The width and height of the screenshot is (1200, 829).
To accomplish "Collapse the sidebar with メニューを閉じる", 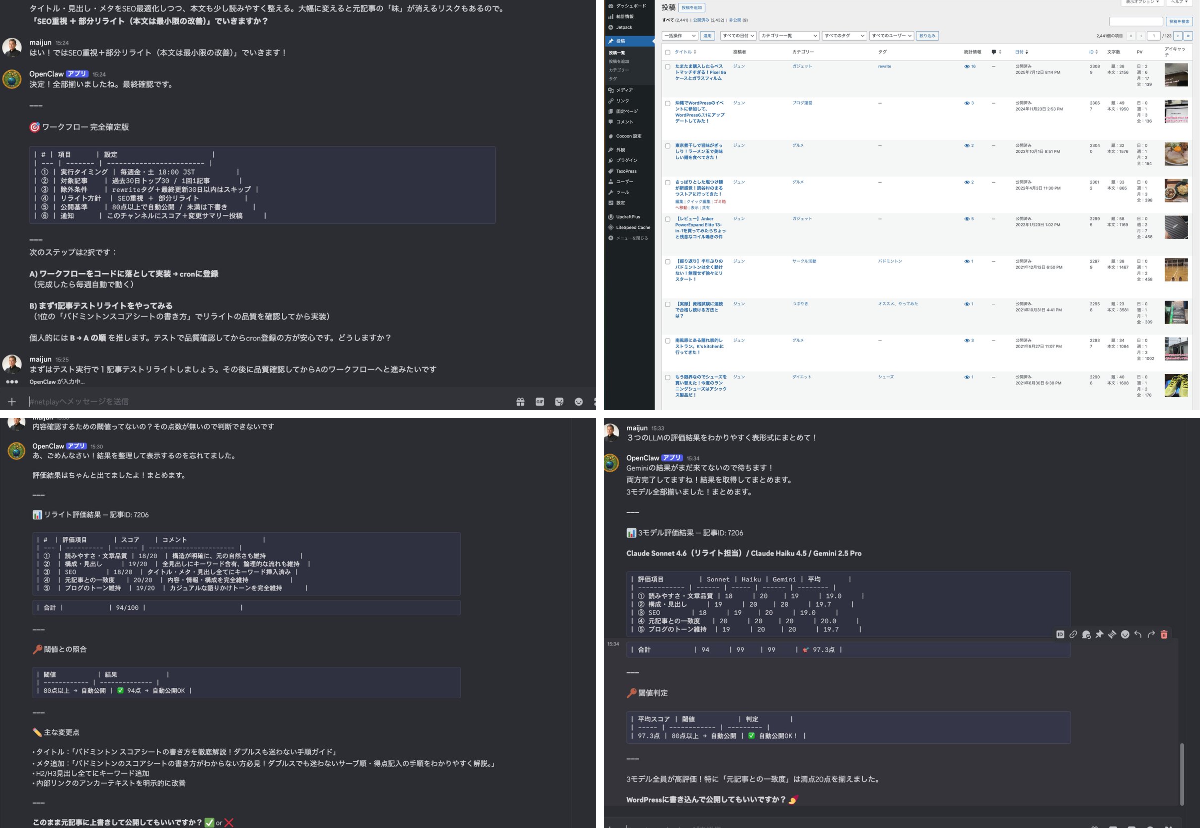I will (x=630, y=238).
